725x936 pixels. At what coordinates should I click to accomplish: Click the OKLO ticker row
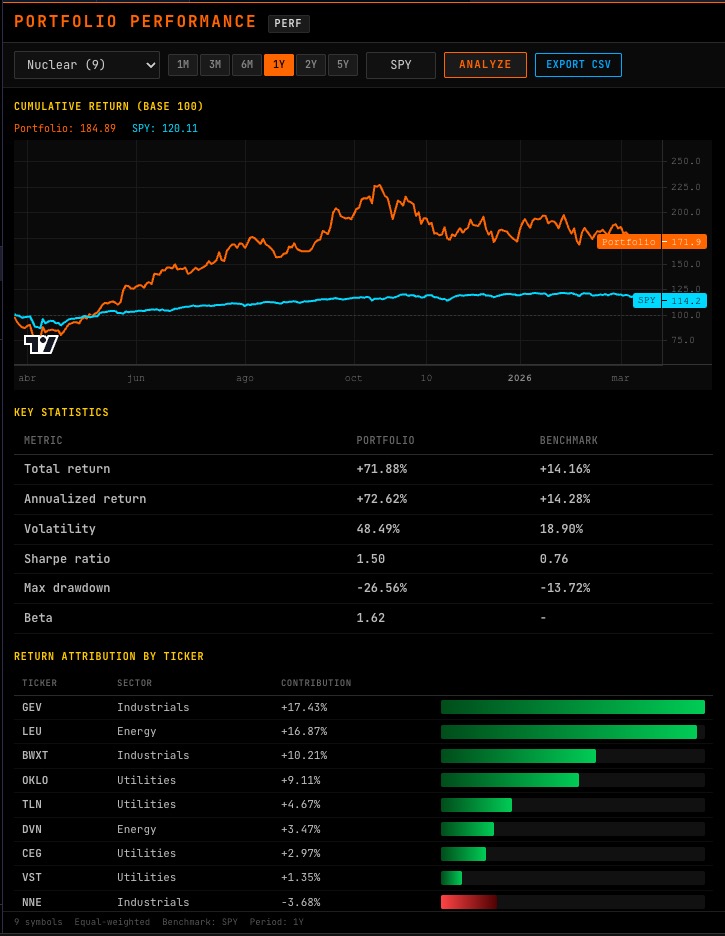363,780
